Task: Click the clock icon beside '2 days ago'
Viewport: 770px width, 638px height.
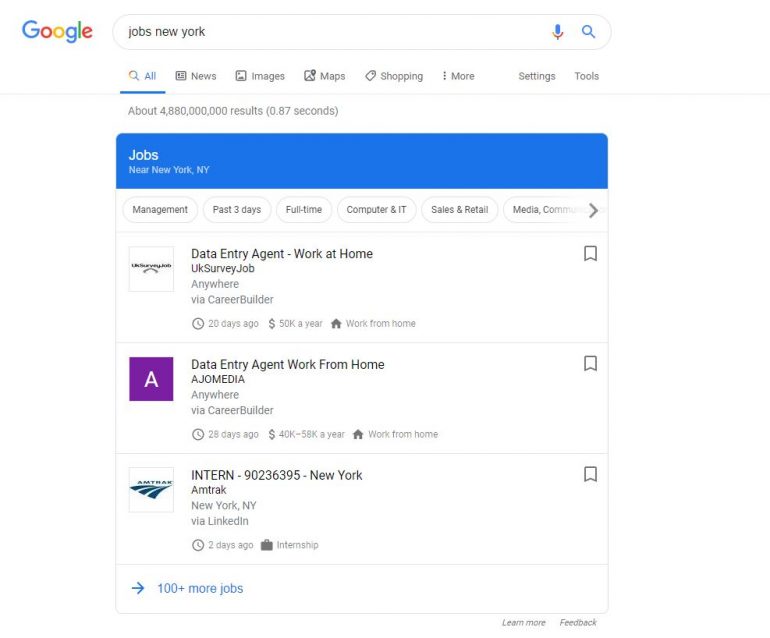Action: point(198,545)
